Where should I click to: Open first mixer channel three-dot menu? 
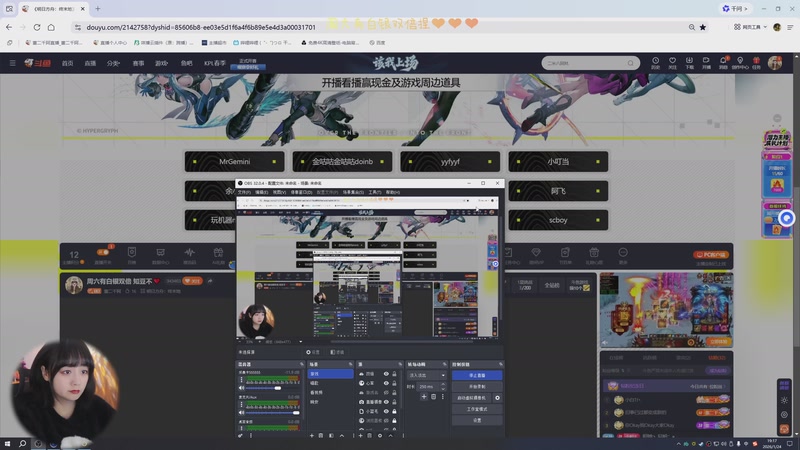click(241, 379)
